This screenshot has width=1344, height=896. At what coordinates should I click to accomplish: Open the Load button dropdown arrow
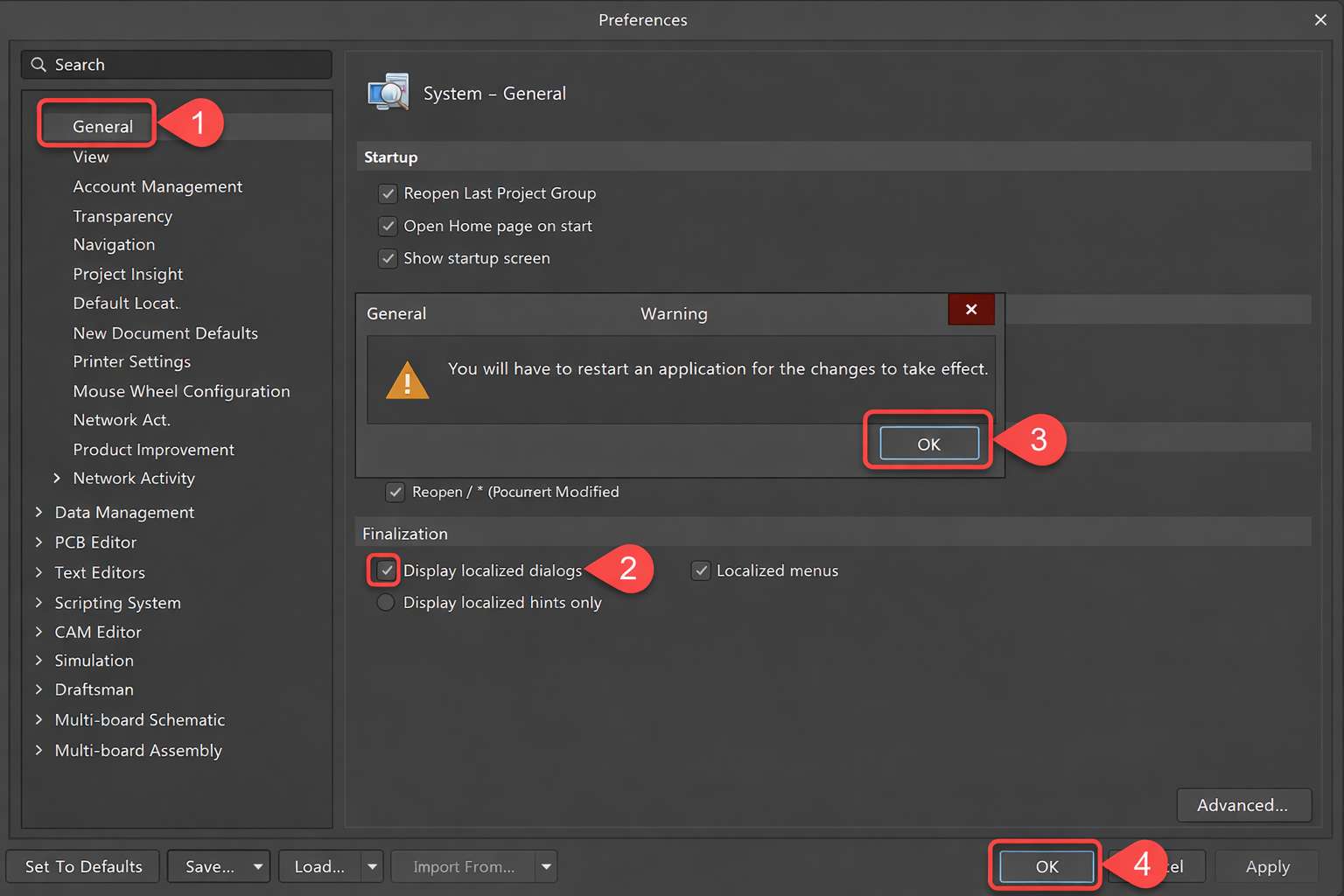(372, 867)
